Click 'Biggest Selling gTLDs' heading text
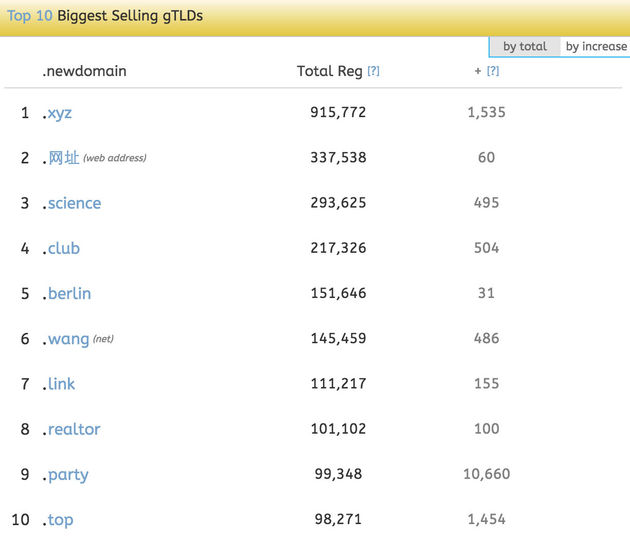630x539 pixels. click(x=130, y=16)
